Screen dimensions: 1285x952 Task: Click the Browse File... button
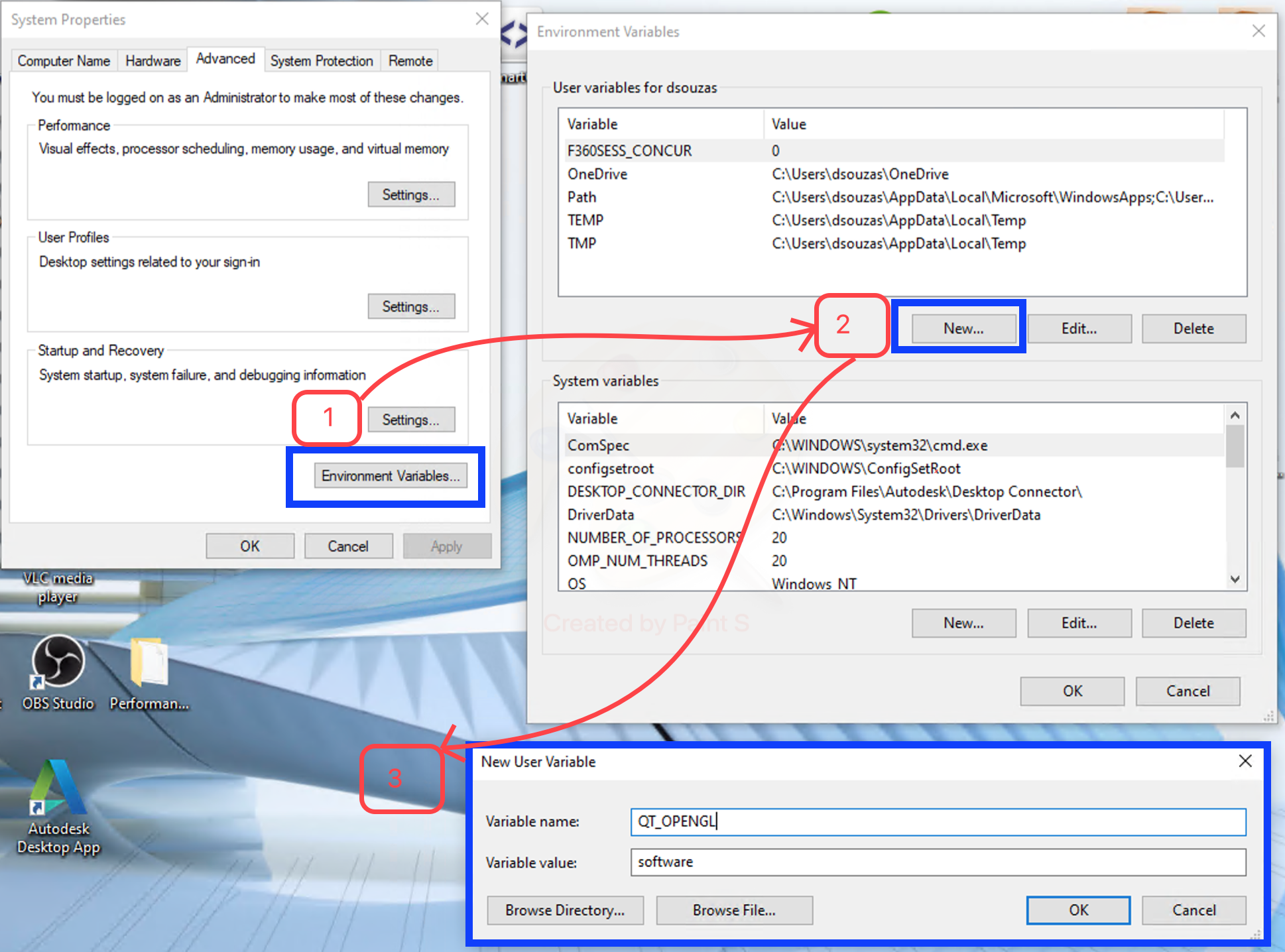pos(734,910)
